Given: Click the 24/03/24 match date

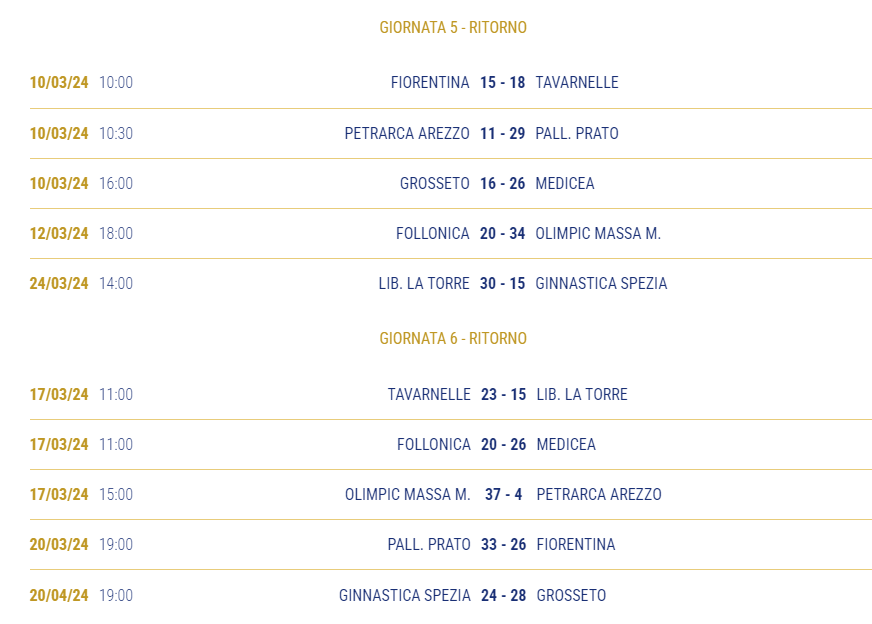Looking at the screenshot, I should [59, 284].
